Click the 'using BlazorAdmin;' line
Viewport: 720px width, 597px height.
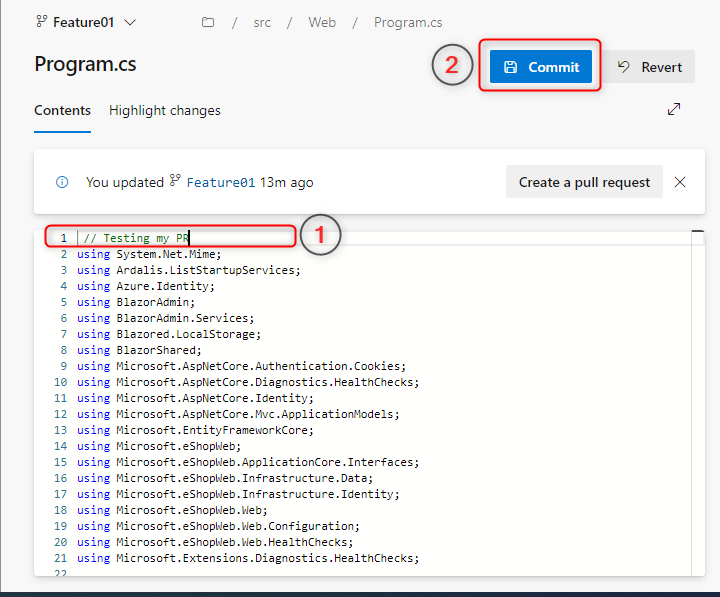coord(136,302)
